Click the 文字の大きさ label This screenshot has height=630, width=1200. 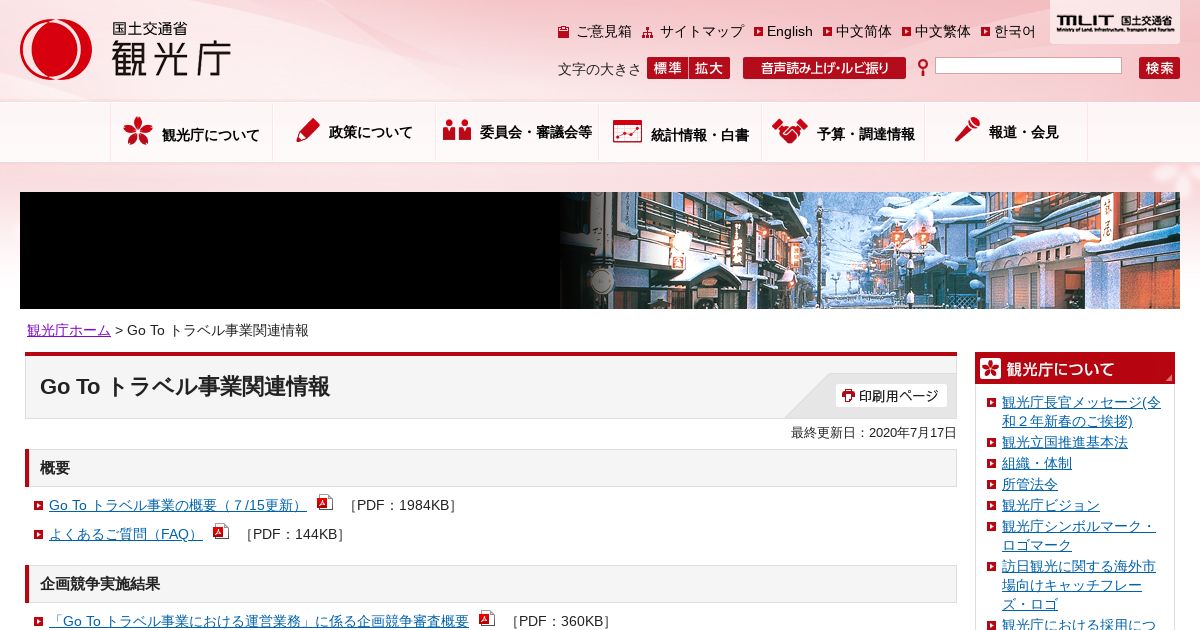(x=599, y=69)
